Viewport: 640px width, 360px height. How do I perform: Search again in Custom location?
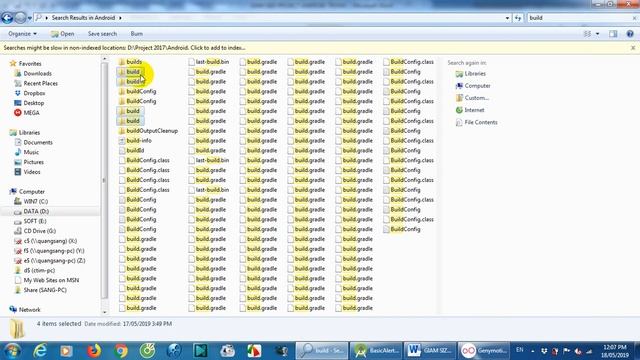click(476, 98)
